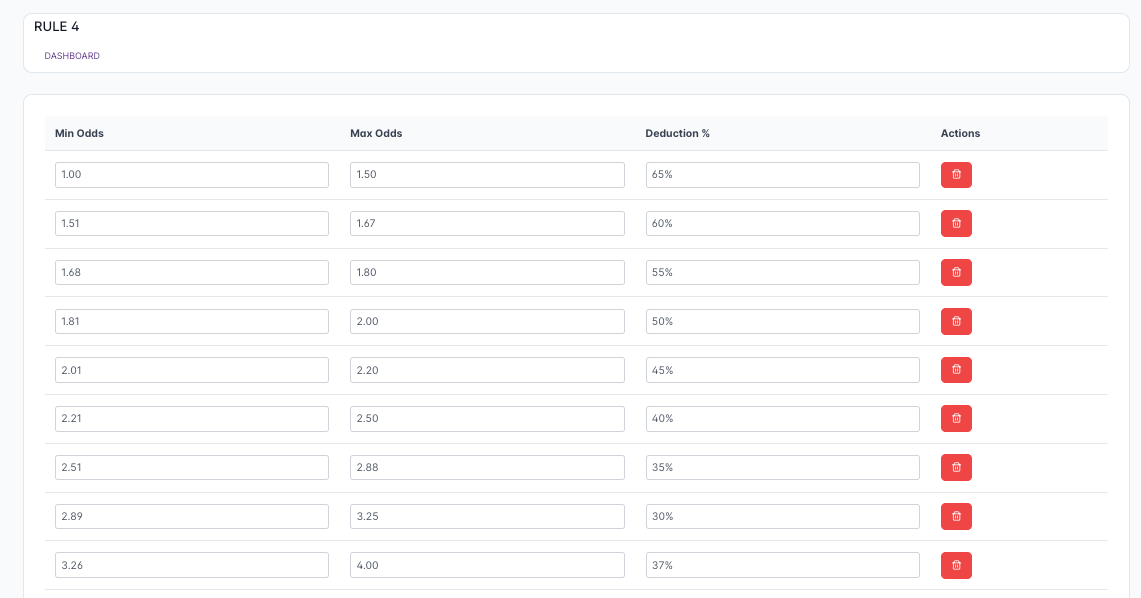Click the Min Odds column header
1141x598 pixels.
tap(79, 133)
